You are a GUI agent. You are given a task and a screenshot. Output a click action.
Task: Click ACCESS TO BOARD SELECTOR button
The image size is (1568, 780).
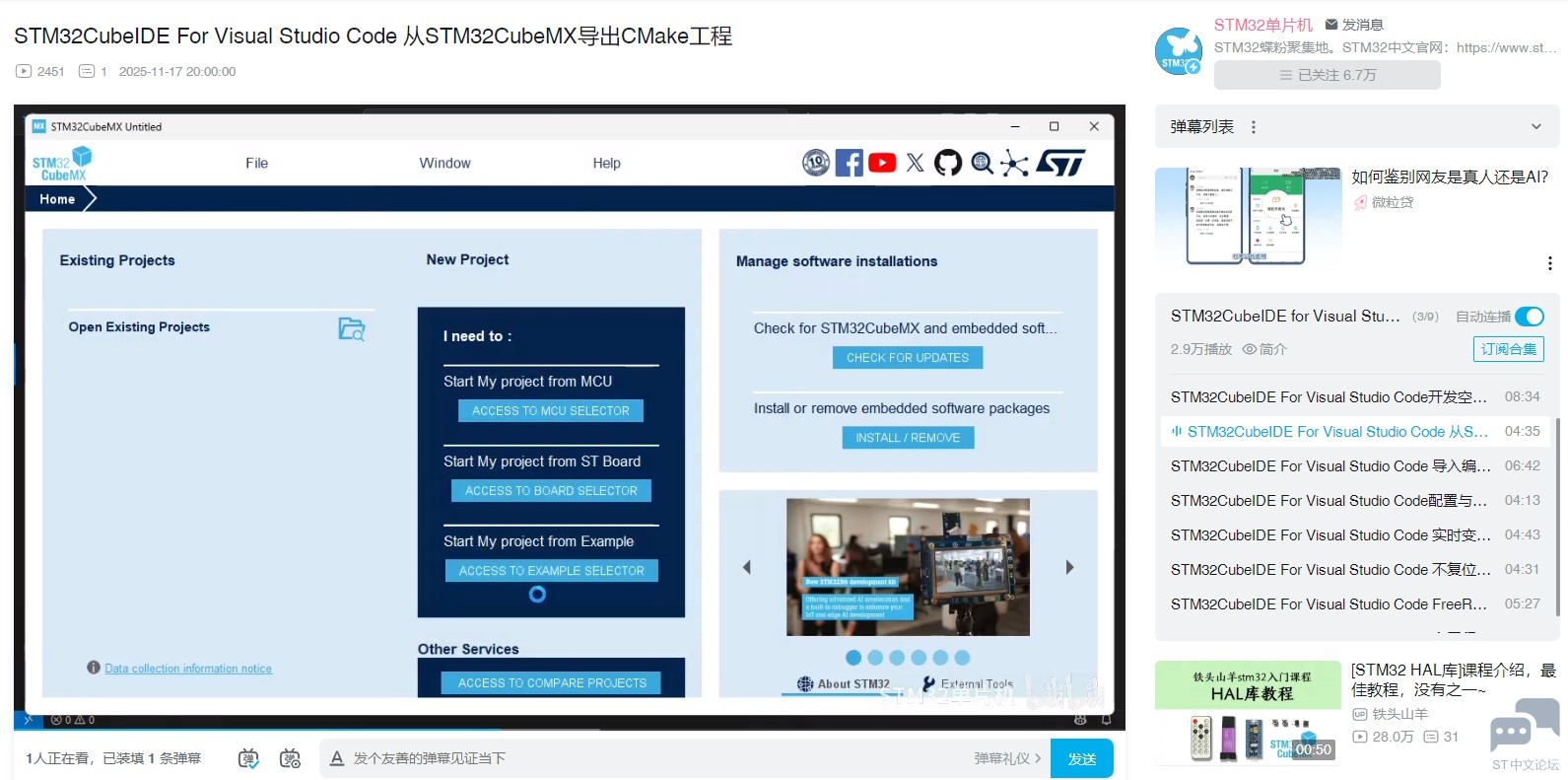[551, 491]
